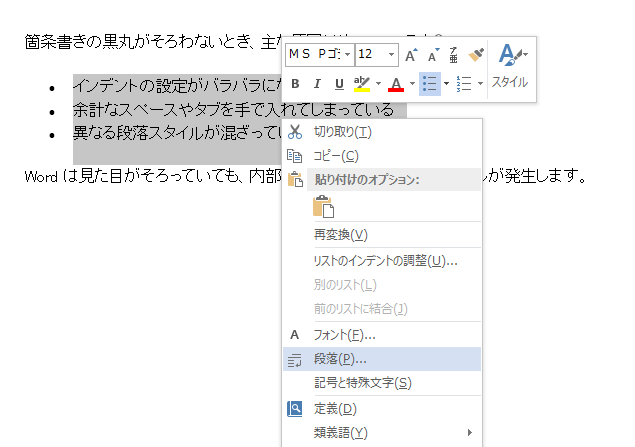635x447 pixels.
Task: Open リストのインデントの調整(U)... option
Action: [x=385, y=261]
